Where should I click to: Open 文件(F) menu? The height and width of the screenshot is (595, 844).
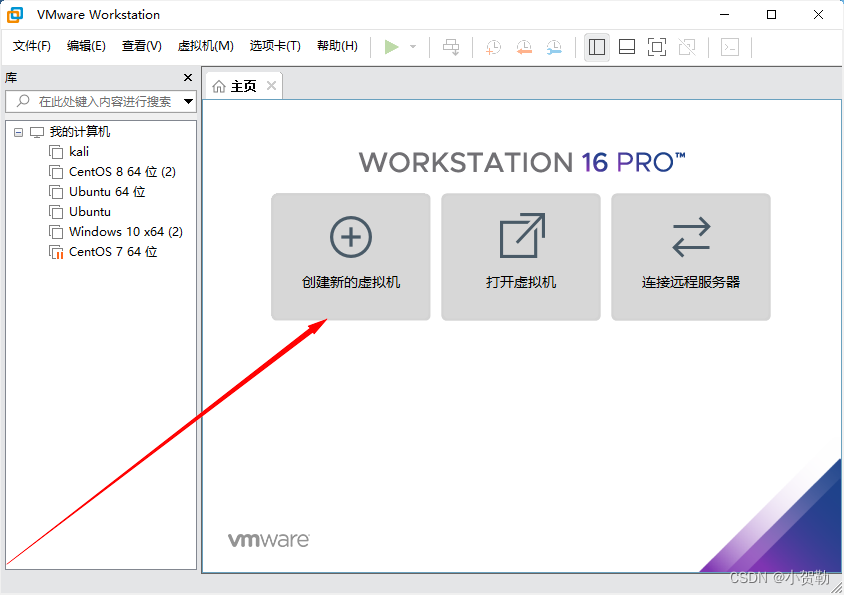pyautogui.click(x=32, y=46)
